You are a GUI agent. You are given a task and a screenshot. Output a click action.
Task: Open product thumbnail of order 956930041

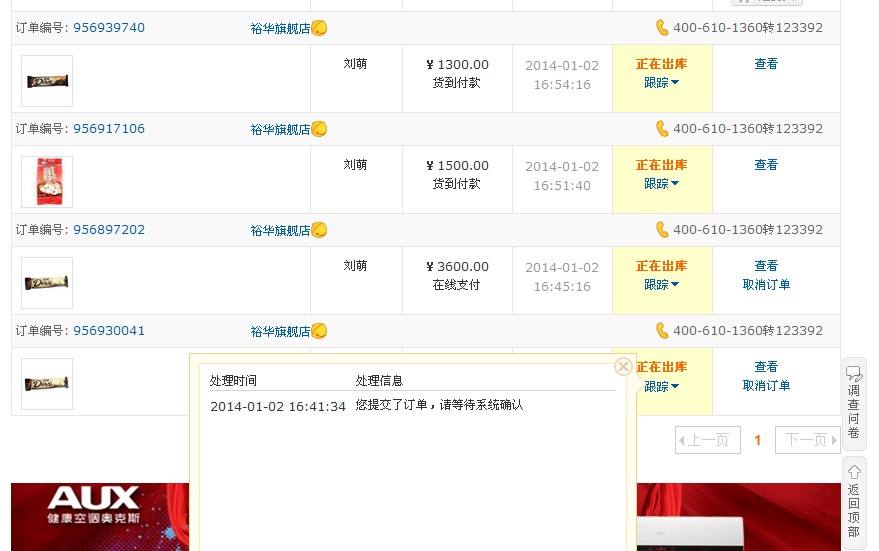tap(47, 383)
